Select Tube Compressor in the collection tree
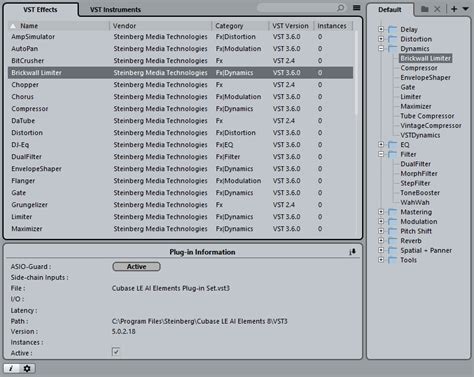This screenshot has height=377, width=474. tap(427, 116)
